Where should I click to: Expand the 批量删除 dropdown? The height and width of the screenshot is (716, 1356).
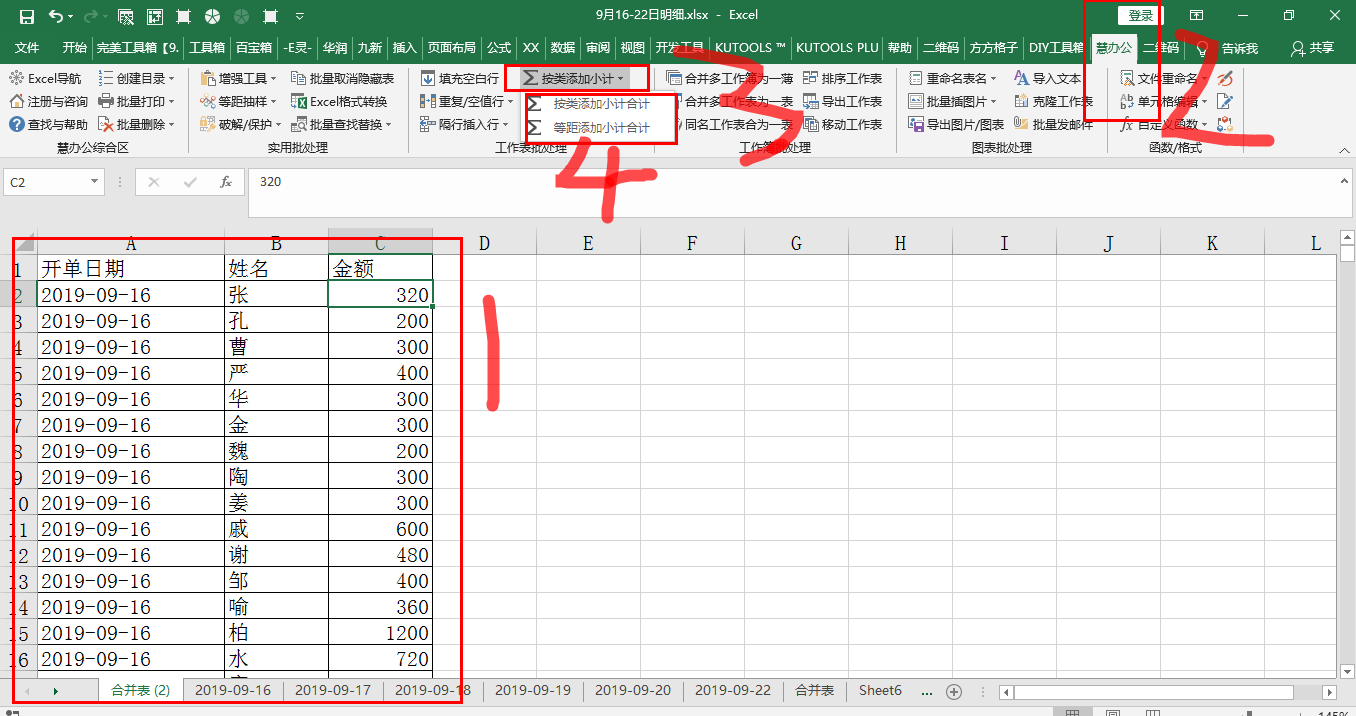pos(172,124)
